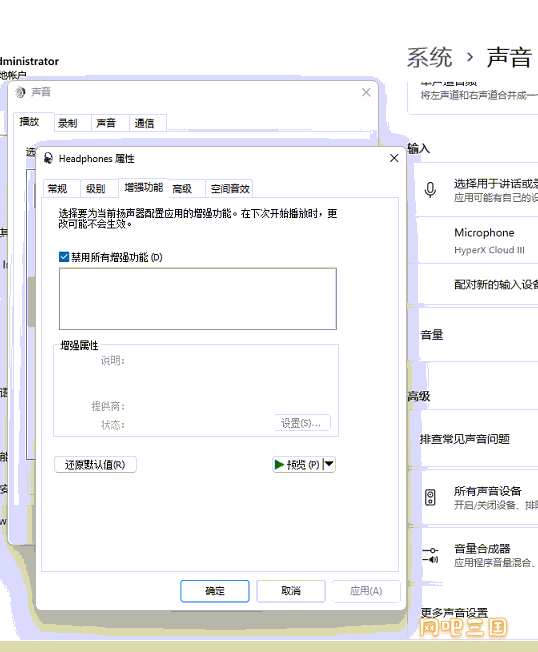
Task: Click the microphone icon in input section
Action: coord(430,190)
